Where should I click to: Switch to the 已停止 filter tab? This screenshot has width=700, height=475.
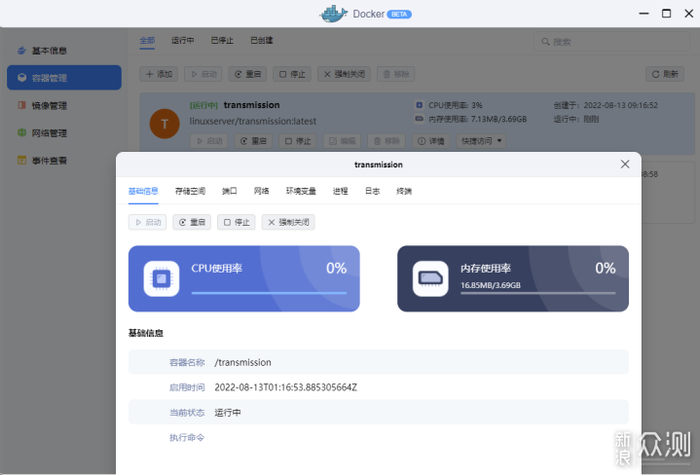click(x=222, y=41)
